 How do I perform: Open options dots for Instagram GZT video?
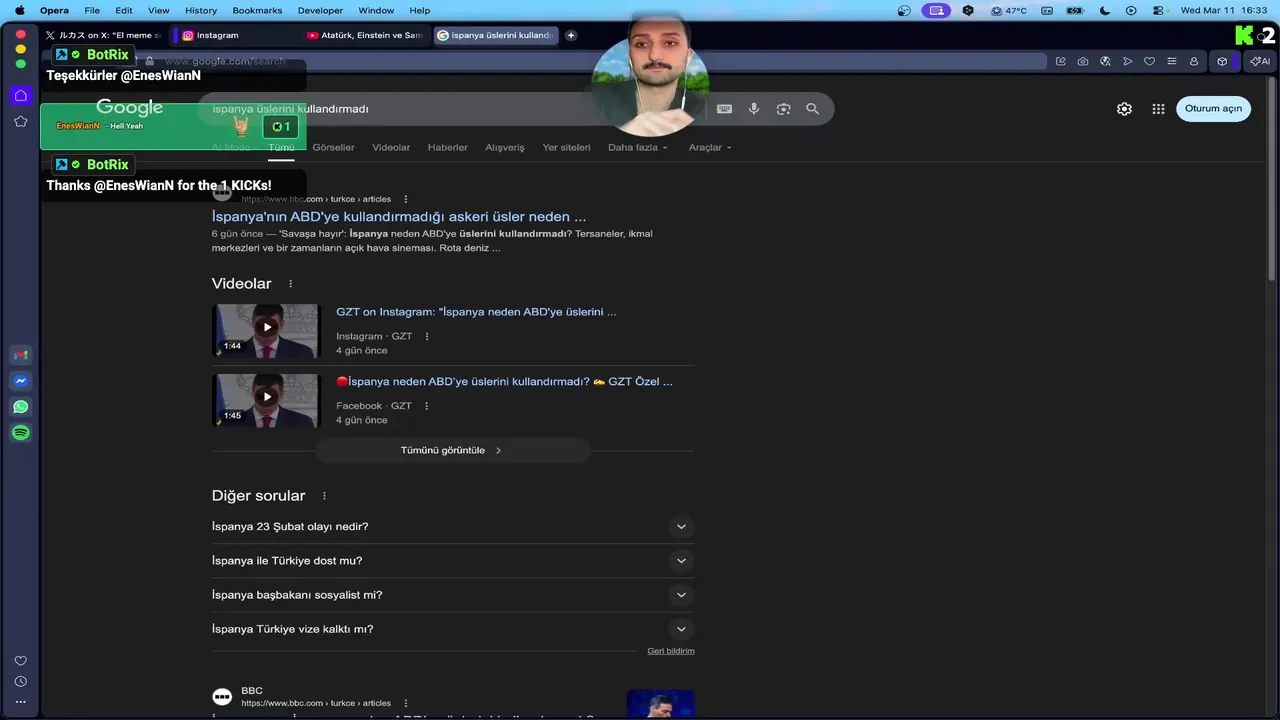pos(427,337)
